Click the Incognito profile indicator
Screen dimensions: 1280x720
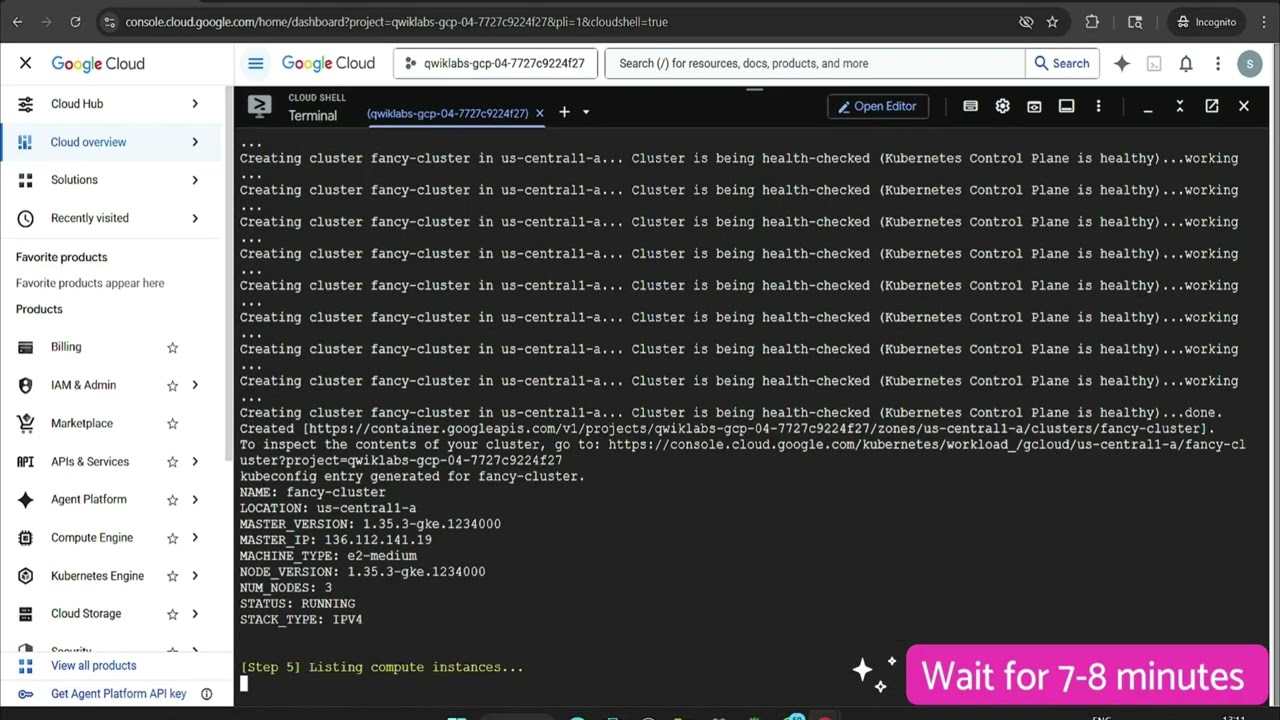(1206, 22)
